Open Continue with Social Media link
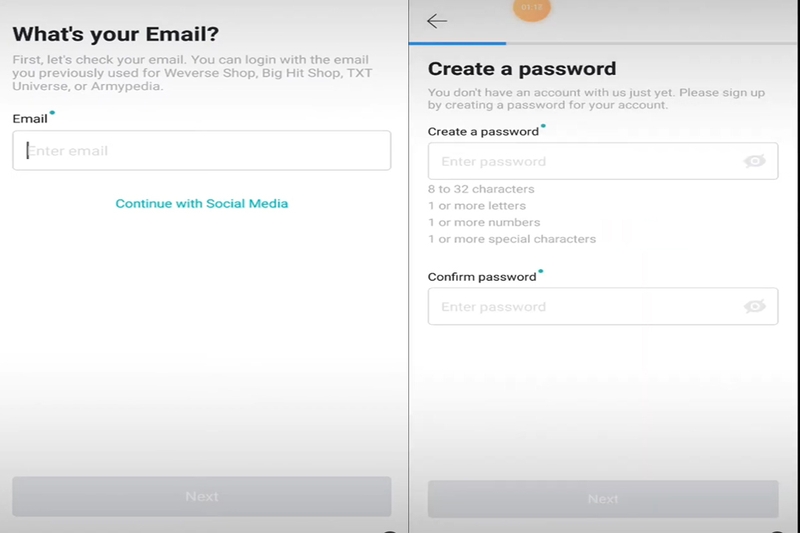The width and height of the screenshot is (800, 533). coord(201,203)
